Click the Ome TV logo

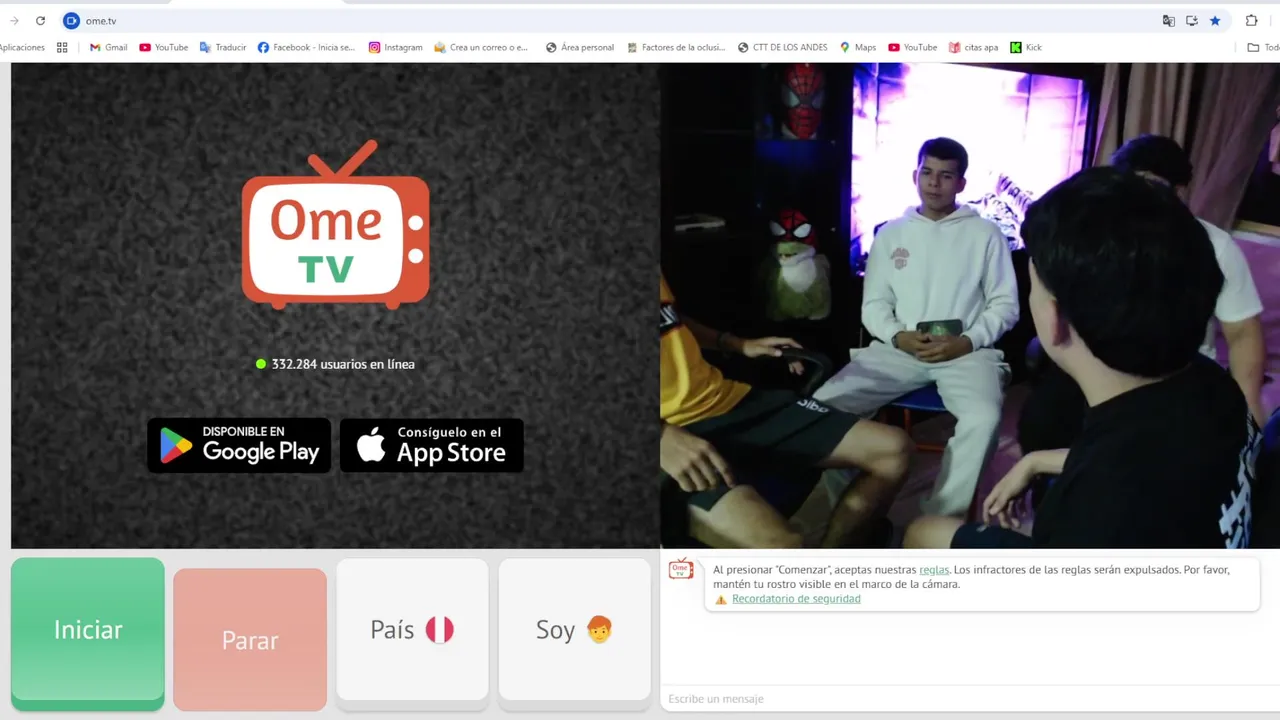336,226
